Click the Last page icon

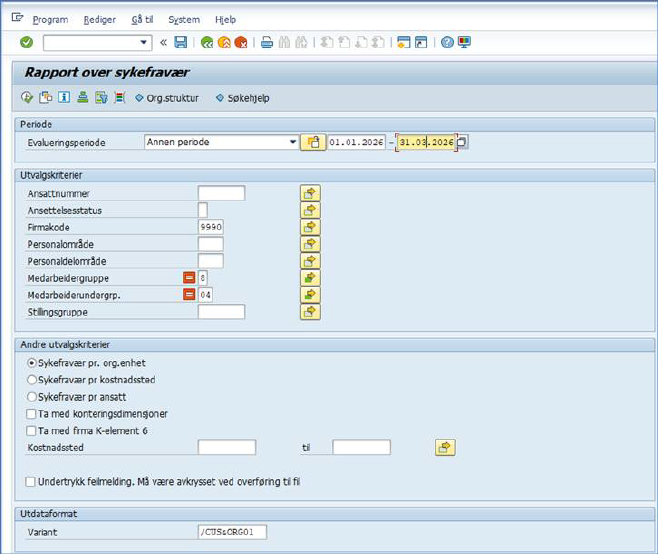coord(378,42)
